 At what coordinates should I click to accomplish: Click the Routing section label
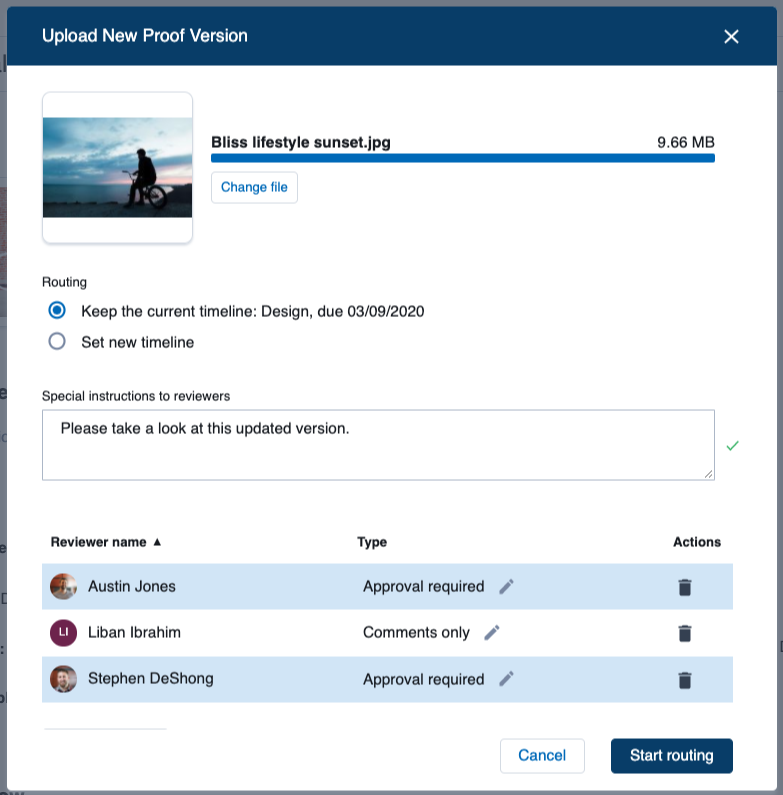click(64, 282)
